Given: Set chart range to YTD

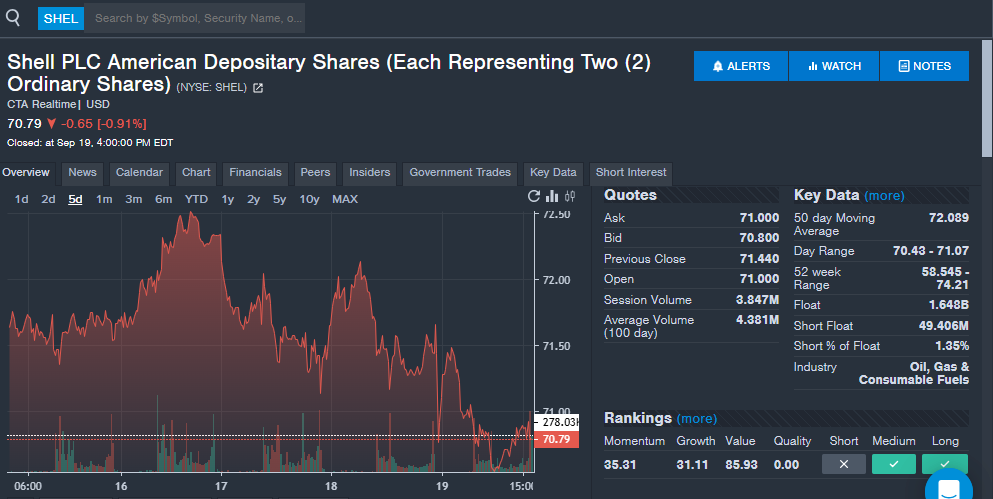Looking at the screenshot, I should tap(196, 199).
